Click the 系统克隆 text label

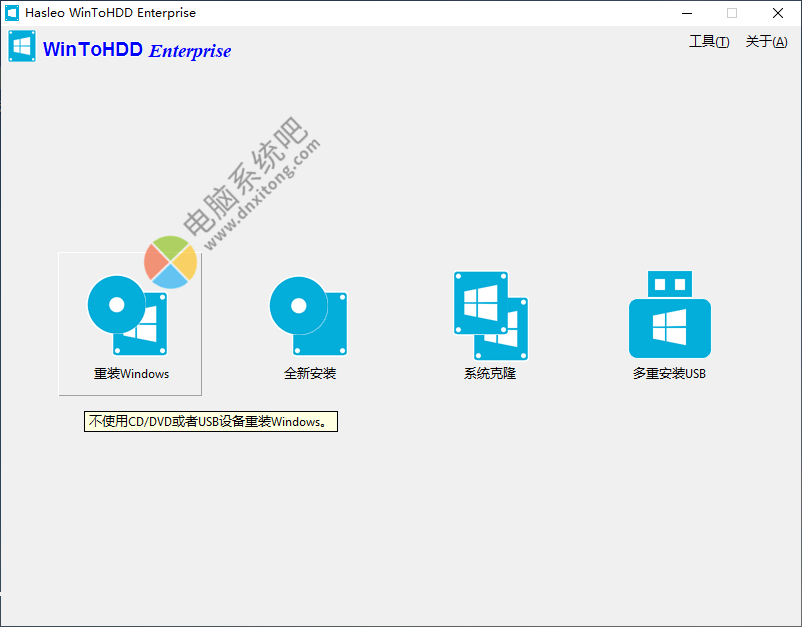click(489, 374)
